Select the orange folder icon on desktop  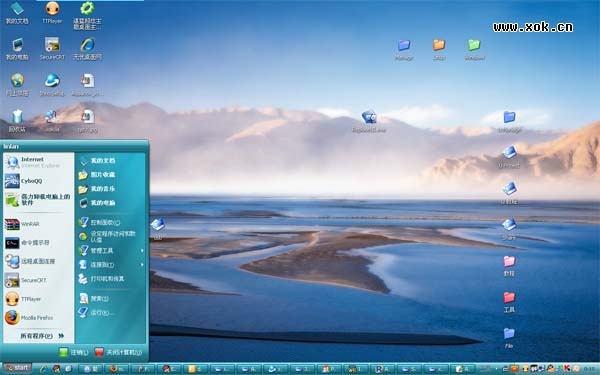[439, 49]
